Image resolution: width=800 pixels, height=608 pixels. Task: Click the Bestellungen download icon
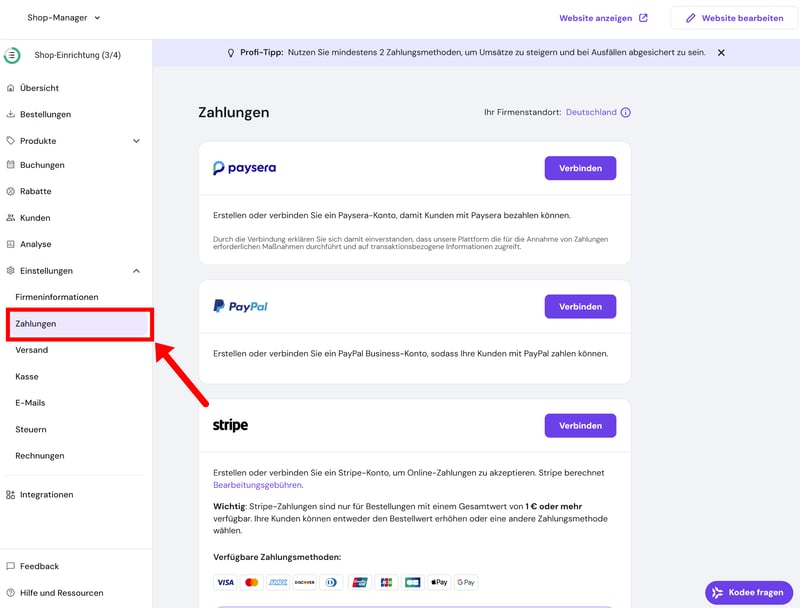point(11,114)
